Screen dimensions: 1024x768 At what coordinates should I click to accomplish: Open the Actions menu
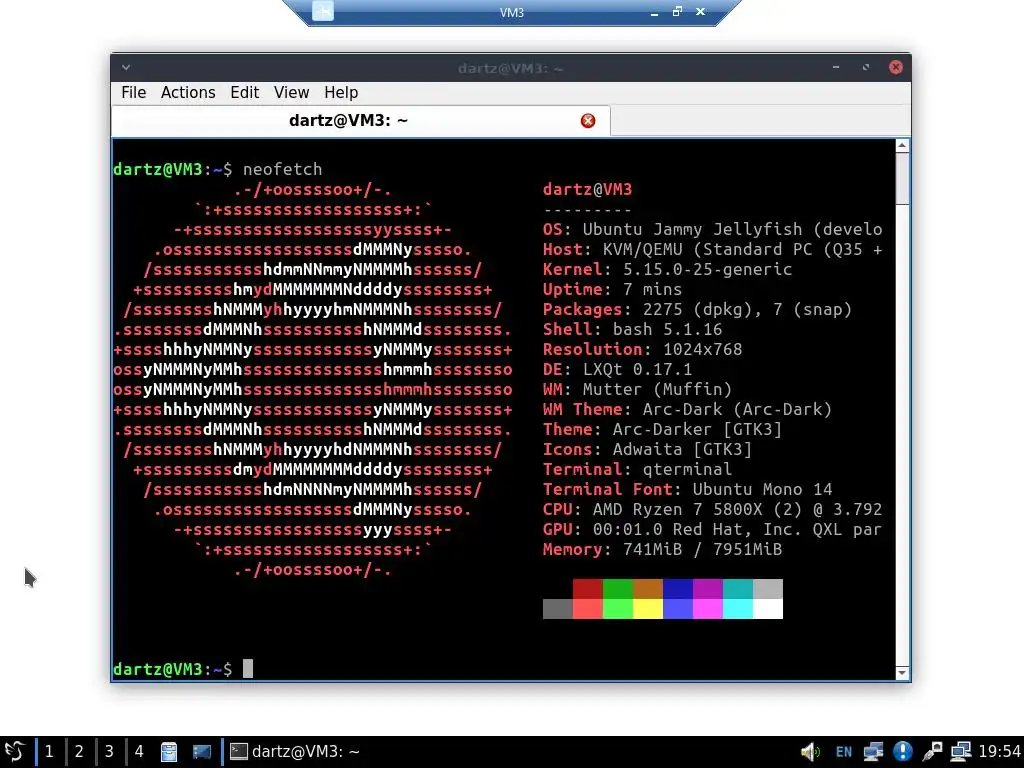(x=188, y=93)
